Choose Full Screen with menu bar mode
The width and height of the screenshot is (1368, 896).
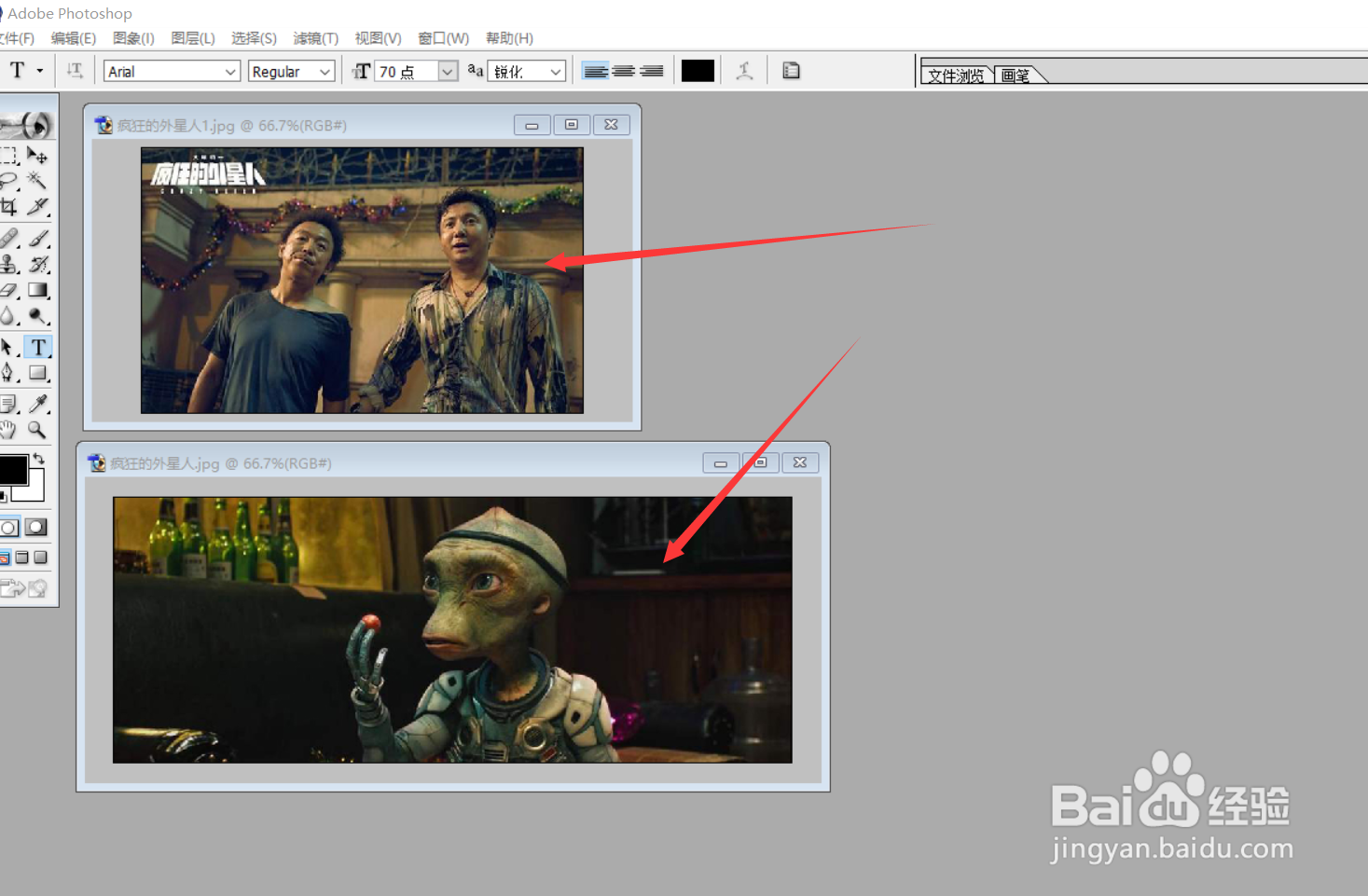pyautogui.click(x=22, y=558)
